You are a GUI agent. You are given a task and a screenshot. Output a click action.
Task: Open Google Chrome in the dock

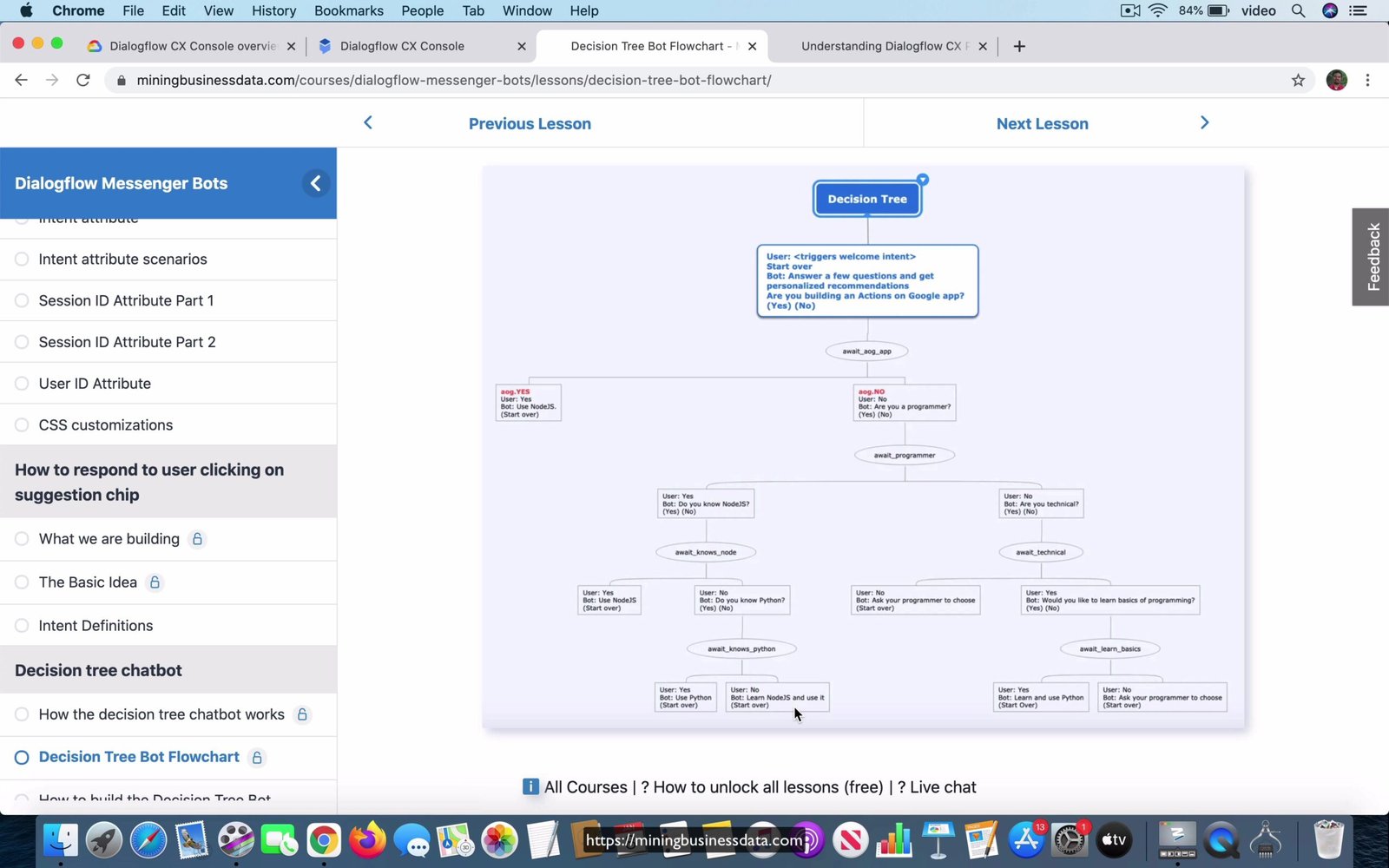[324, 839]
